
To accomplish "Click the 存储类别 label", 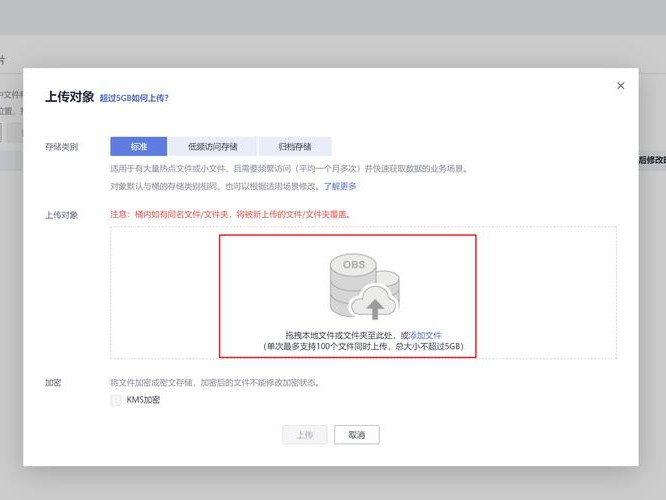I will [x=62, y=147].
